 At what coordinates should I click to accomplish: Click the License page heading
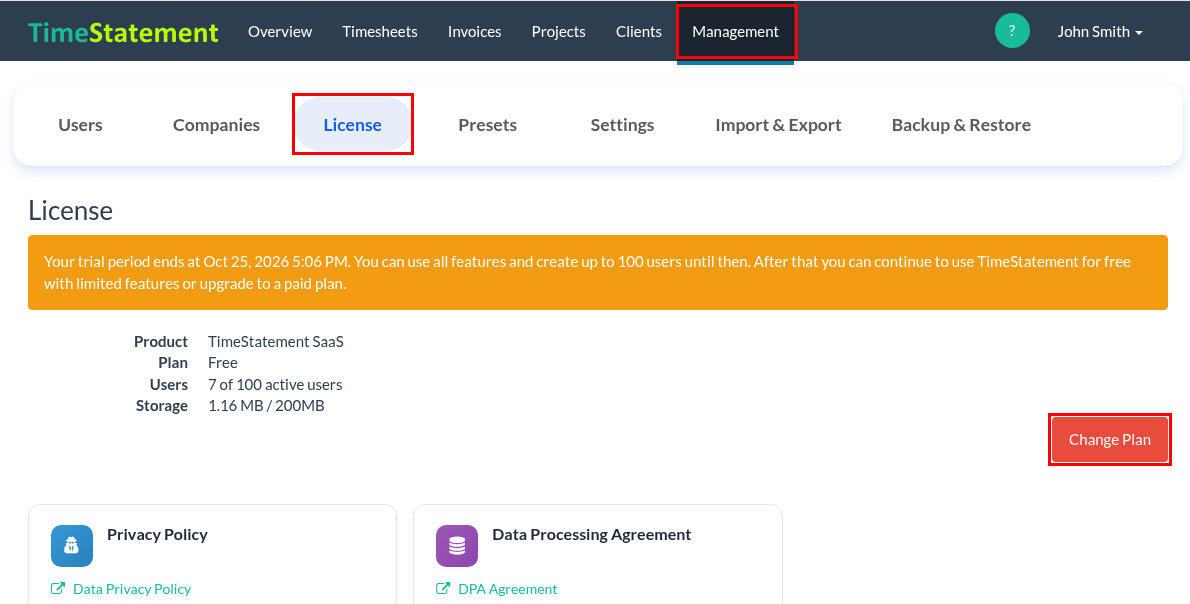point(71,210)
